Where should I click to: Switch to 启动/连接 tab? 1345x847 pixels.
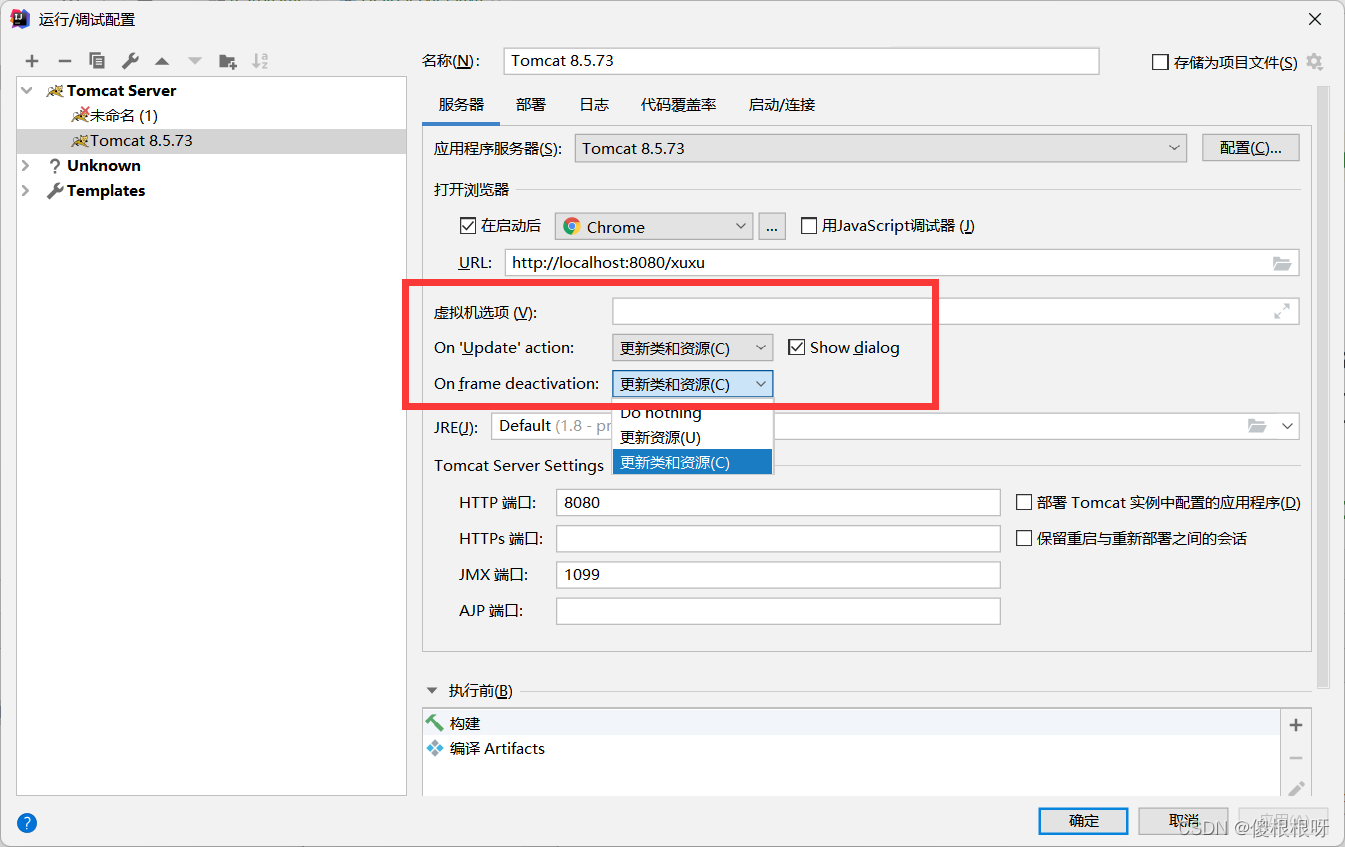782,104
